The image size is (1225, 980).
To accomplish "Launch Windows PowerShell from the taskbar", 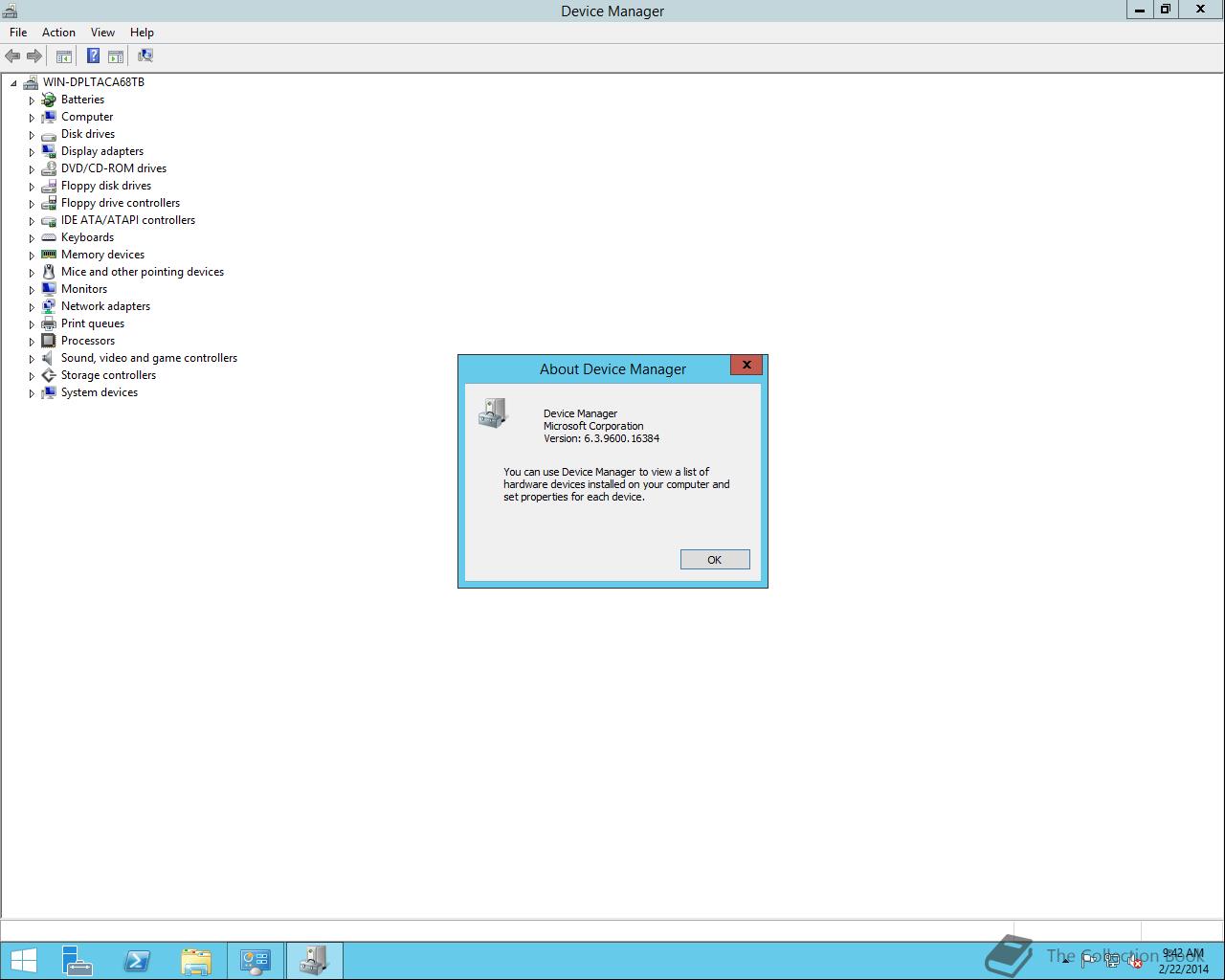I will tap(137, 961).
